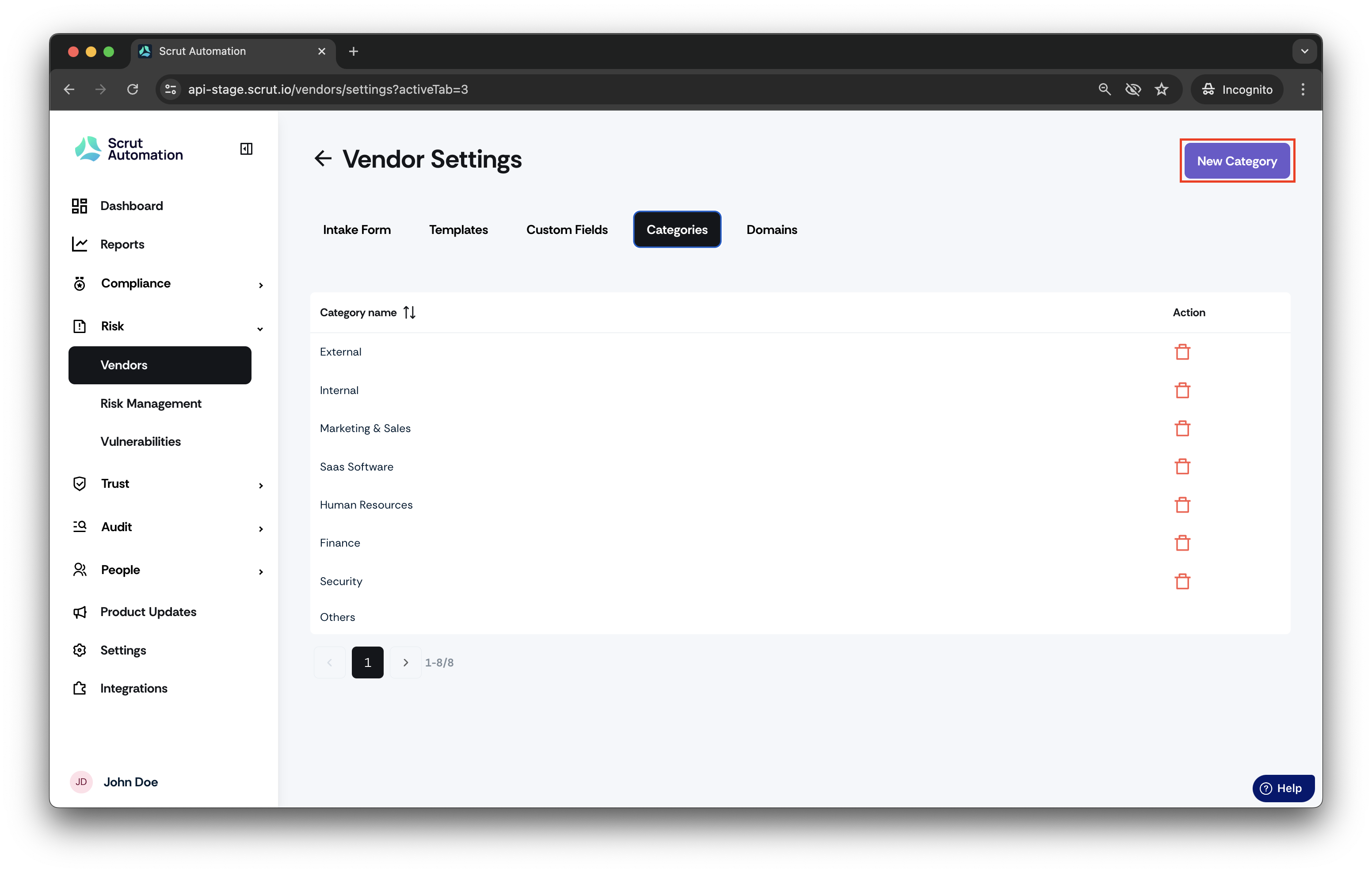Click the tracking protection eye icon
The width and height of the screenshot is (1372, 873).
[x=1133, y=89]
